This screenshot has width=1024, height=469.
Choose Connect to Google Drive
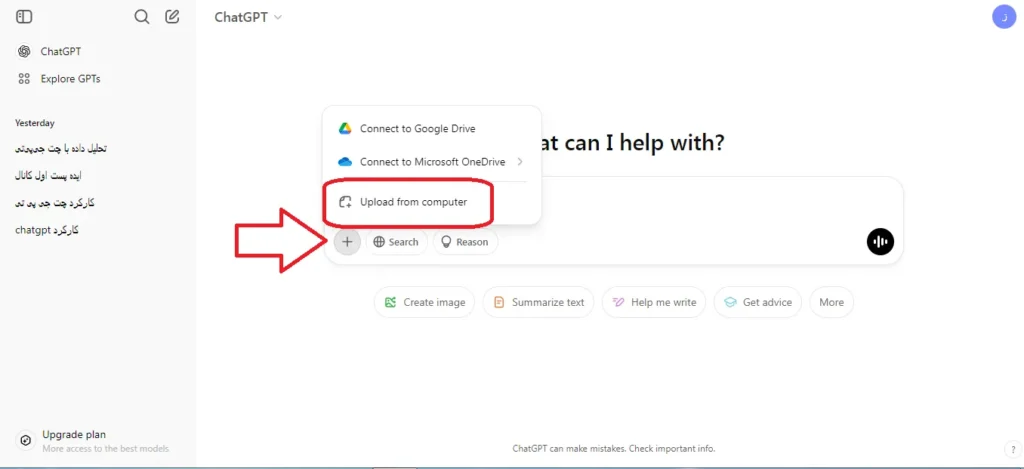click(x=432, y=129)
